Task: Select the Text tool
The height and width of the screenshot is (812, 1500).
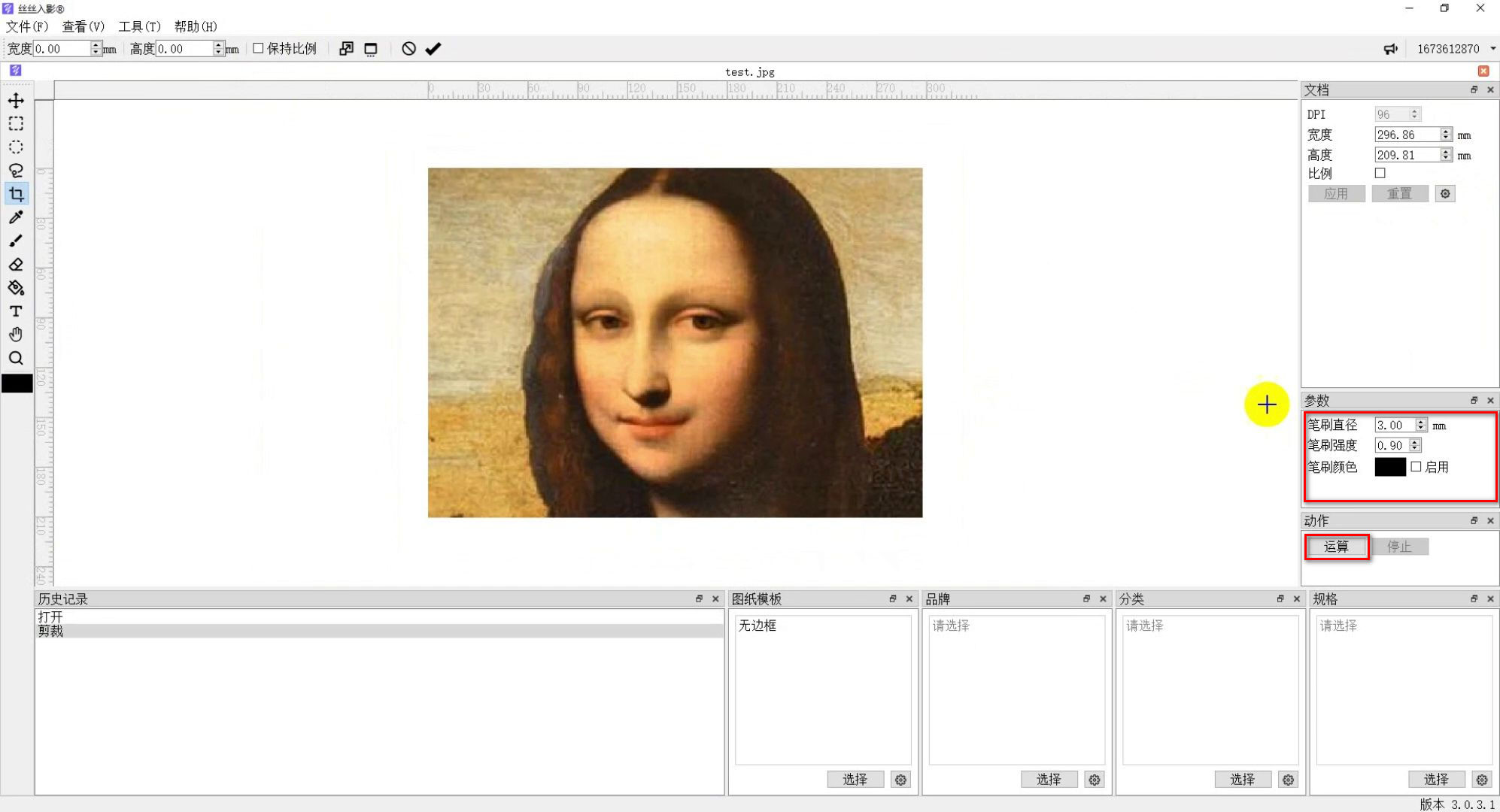Action: [15, 311]
